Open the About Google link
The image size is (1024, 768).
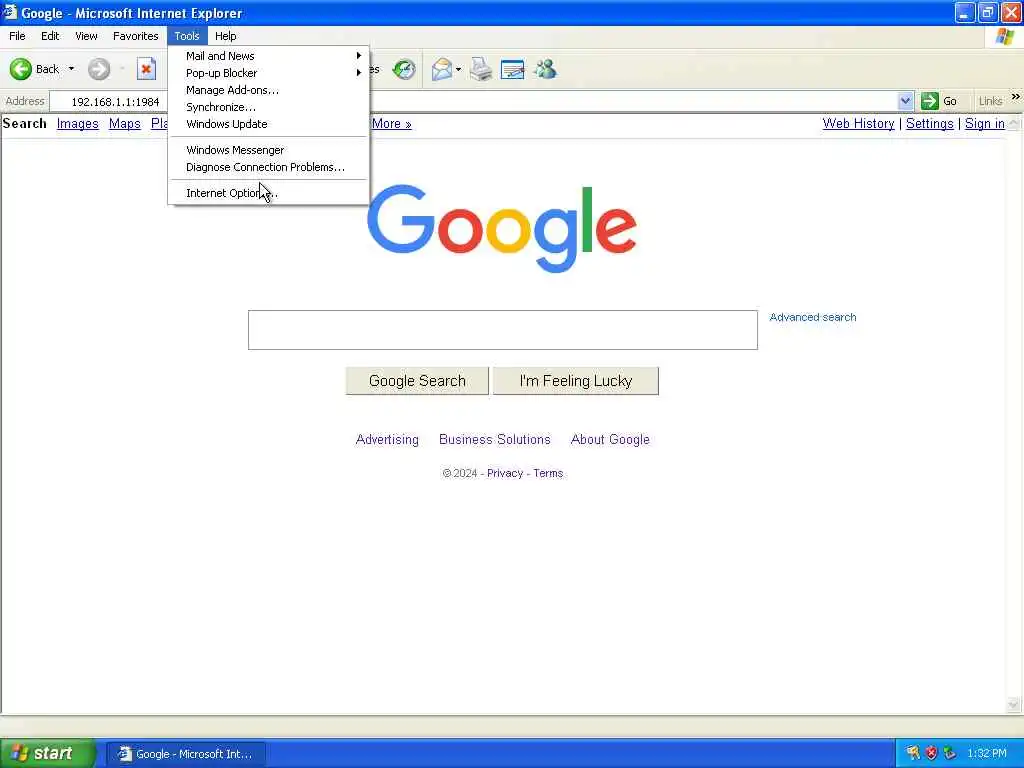click(610, 440)
